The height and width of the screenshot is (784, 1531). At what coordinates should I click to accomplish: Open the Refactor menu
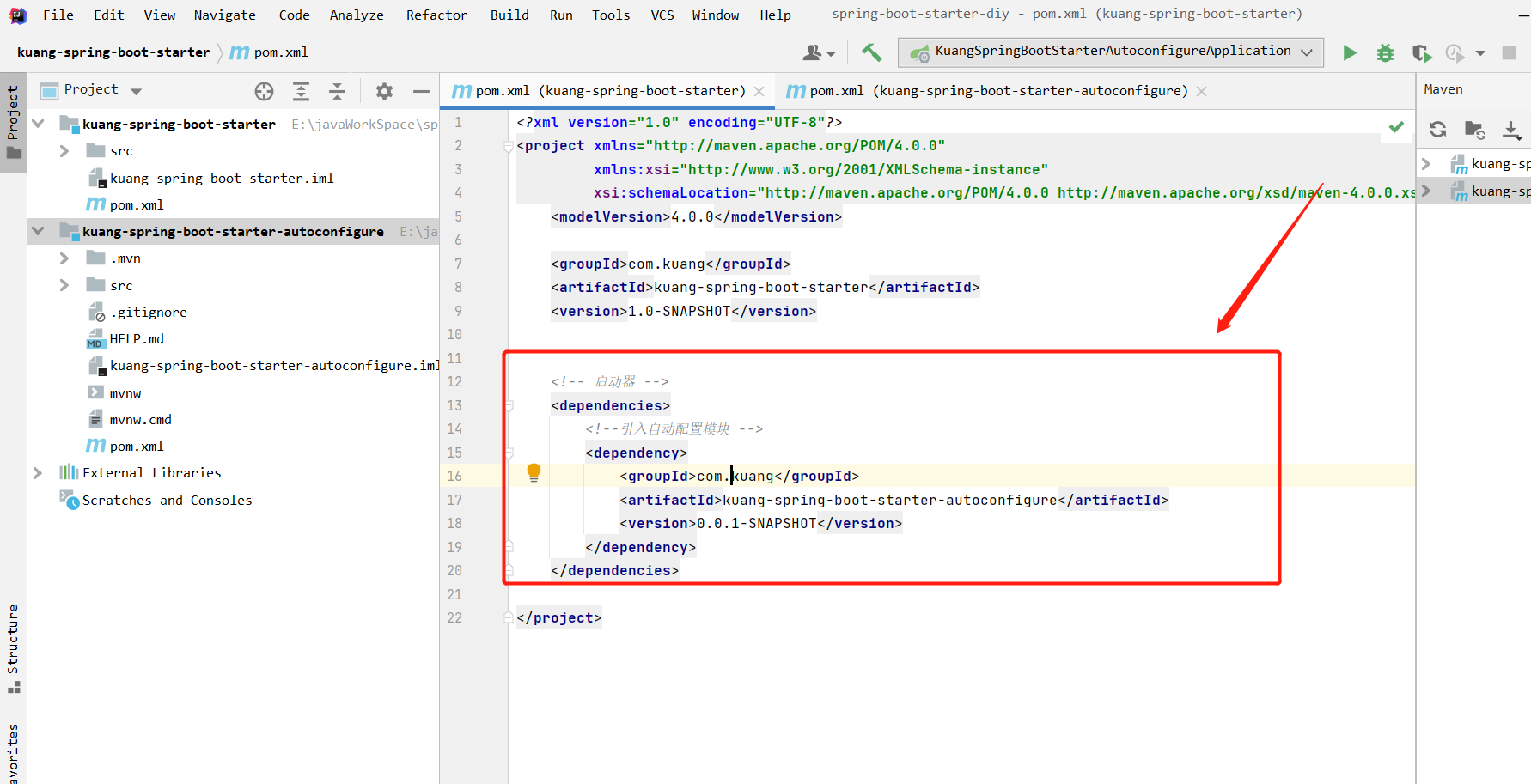[436, 15]
